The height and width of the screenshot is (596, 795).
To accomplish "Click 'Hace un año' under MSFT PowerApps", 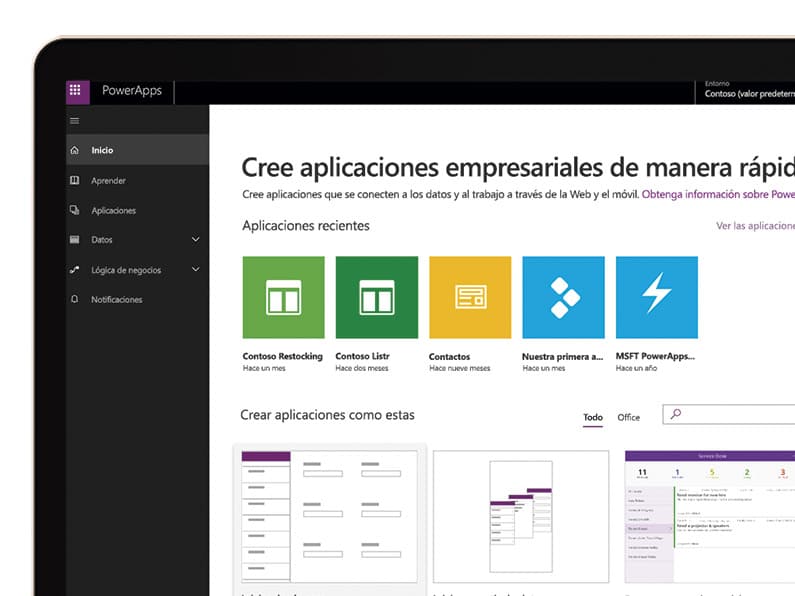I will [636, 368].
